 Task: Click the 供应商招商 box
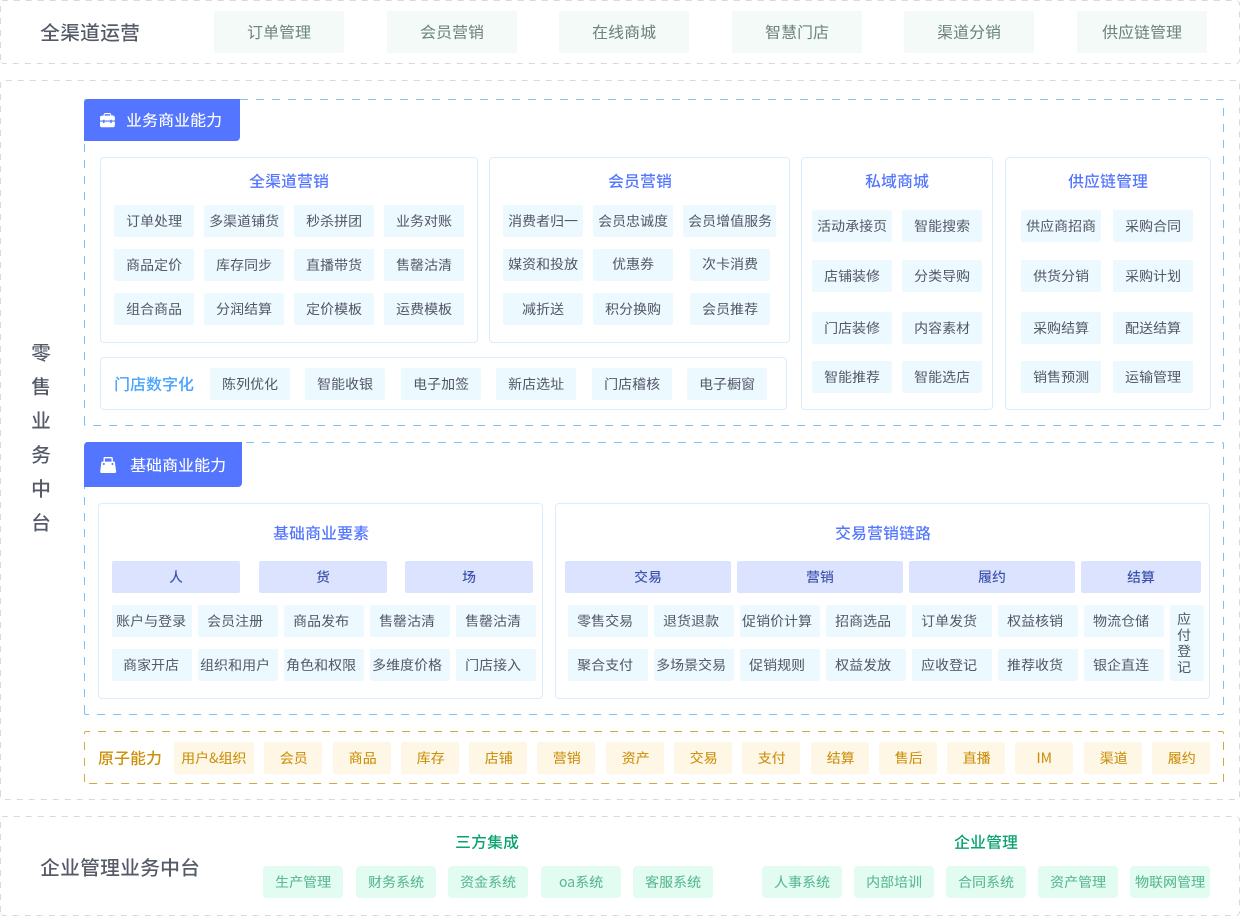coord(1061,226)
